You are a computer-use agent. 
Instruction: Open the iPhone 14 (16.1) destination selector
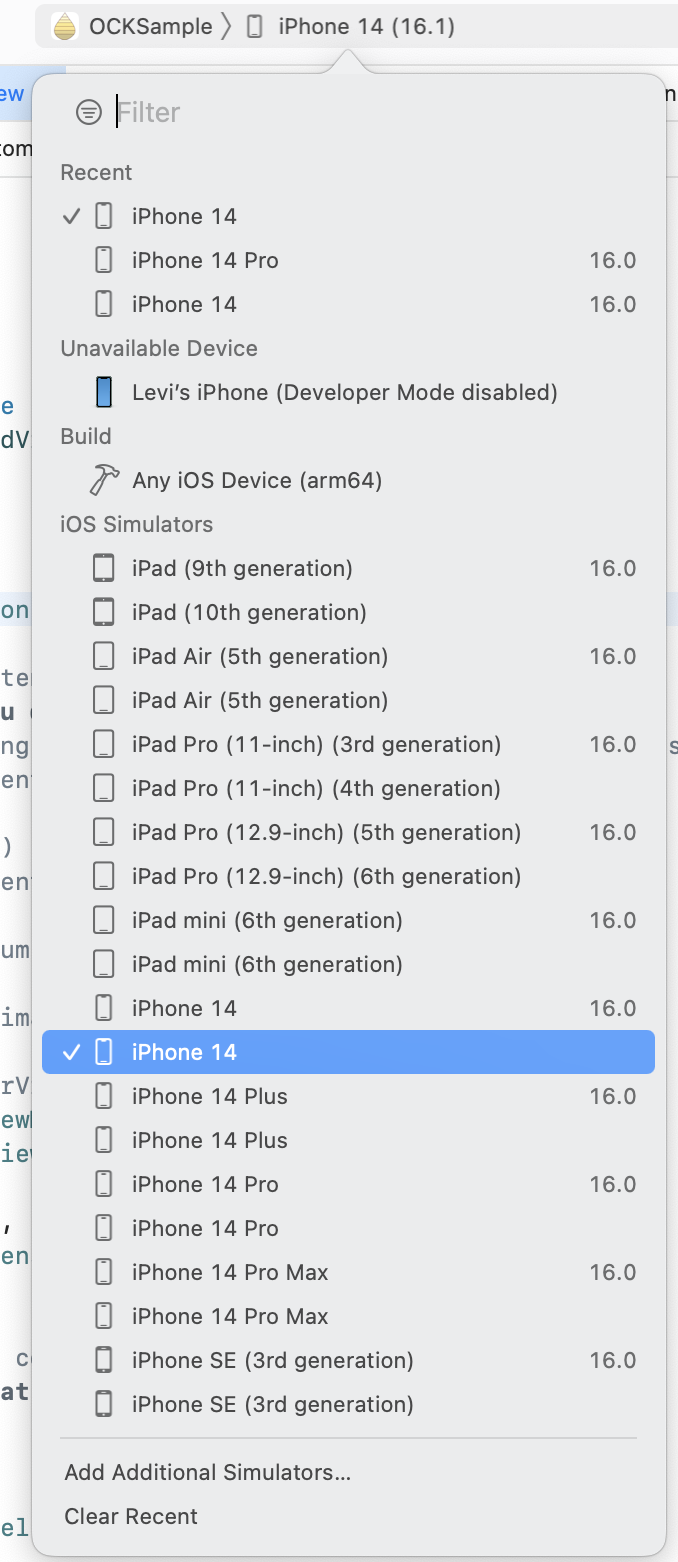(352, 26)
